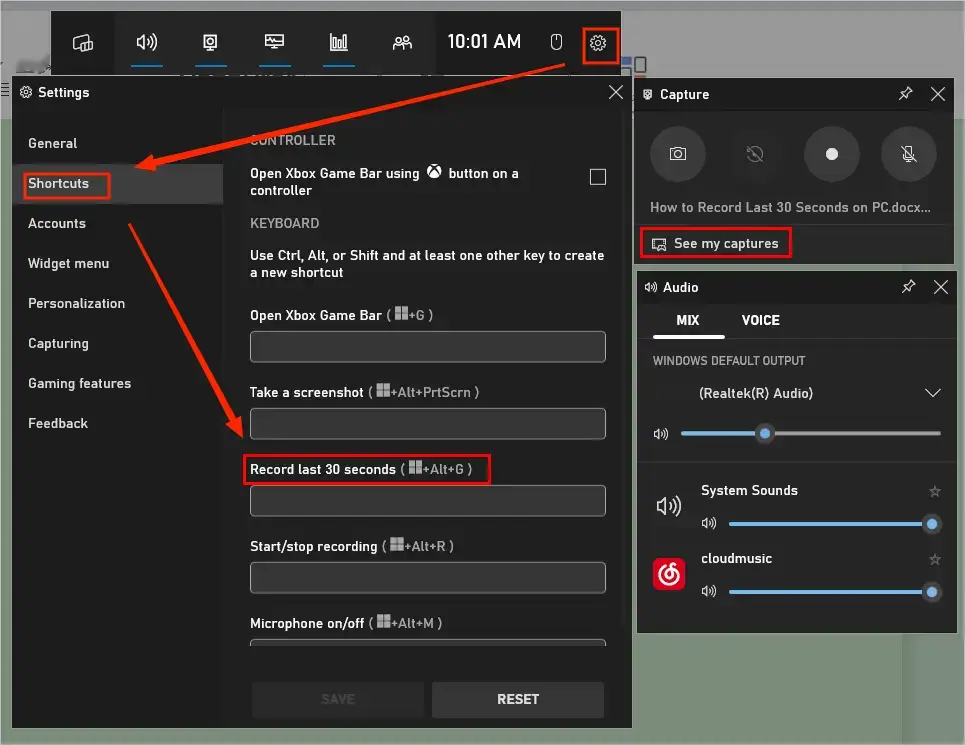Open Capturing settings
This screenshot has width=965, height=745.
click(x=58, y=343)
